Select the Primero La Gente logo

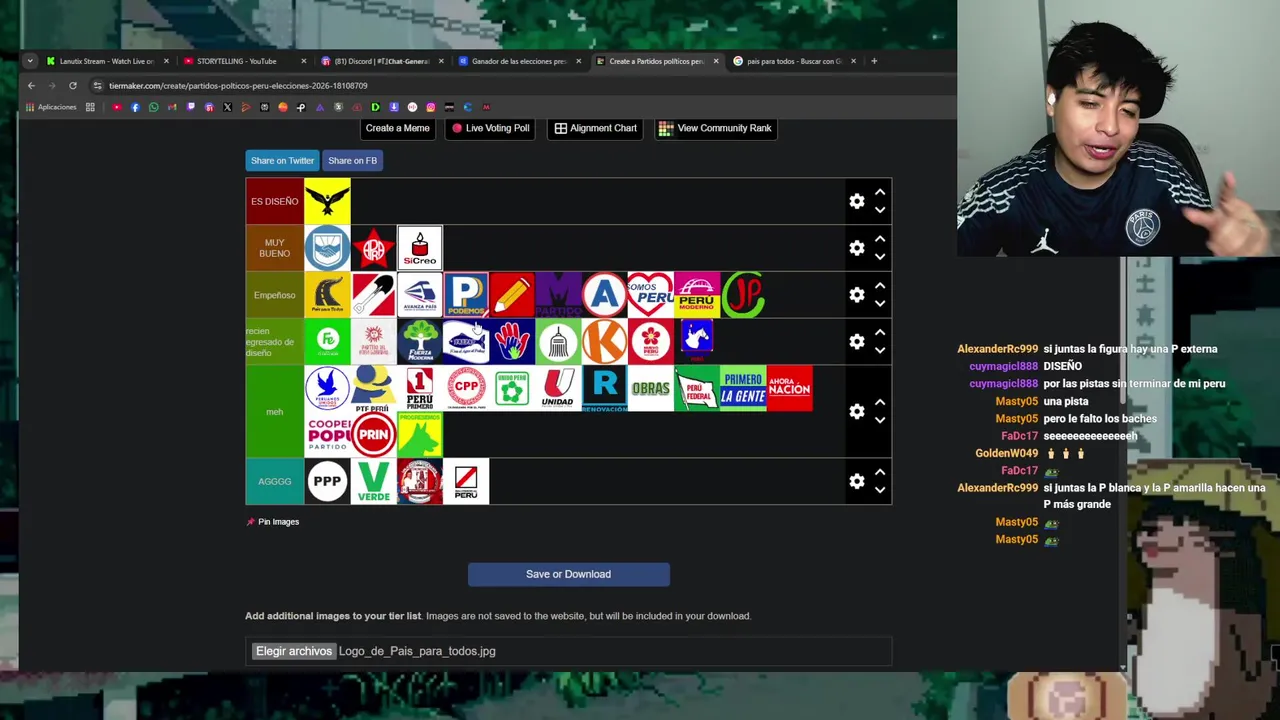[742, 388]
